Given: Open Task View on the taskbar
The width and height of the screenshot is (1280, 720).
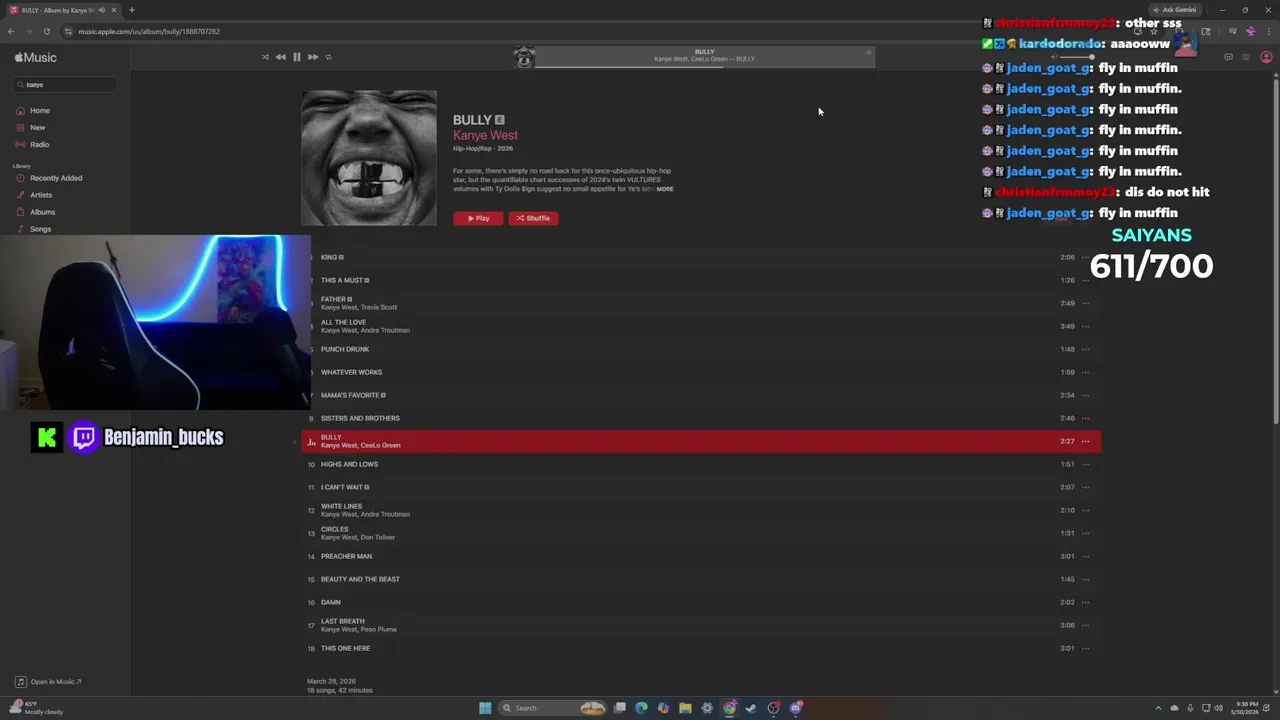Looking at the screenshot, I should [620, 708].
